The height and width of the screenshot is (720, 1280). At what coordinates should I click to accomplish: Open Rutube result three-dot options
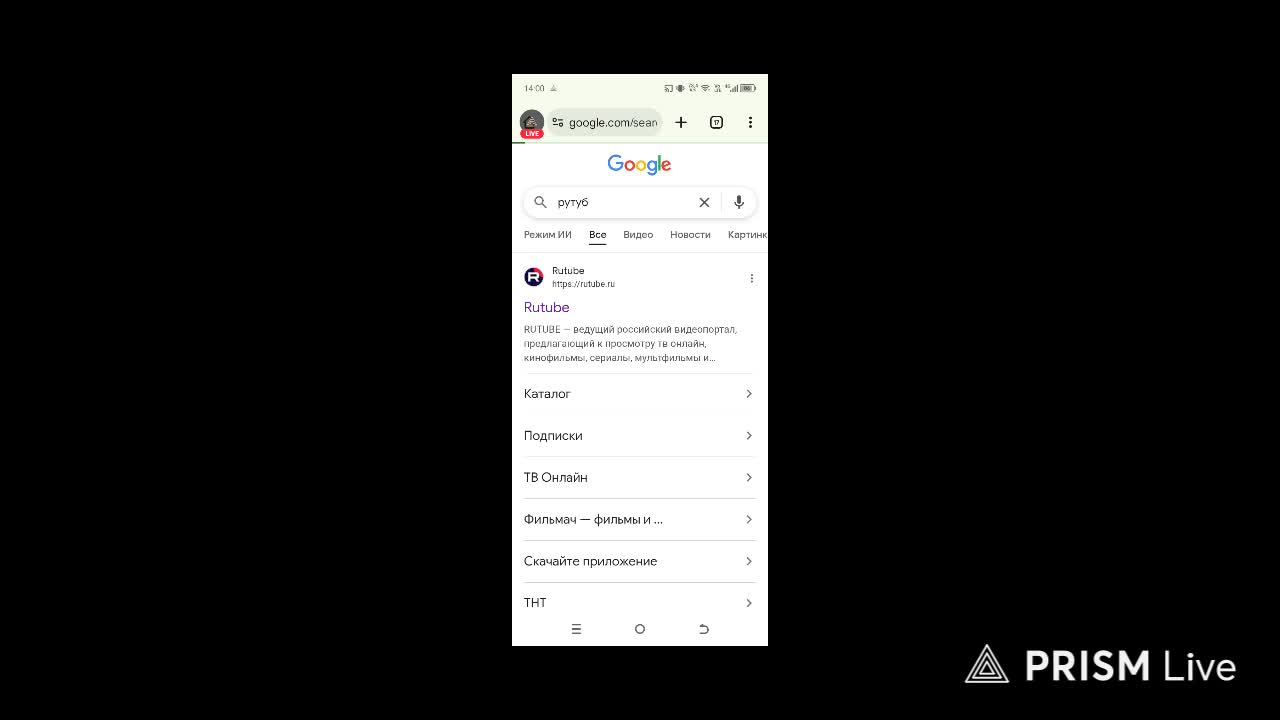(x=752, y=278)
